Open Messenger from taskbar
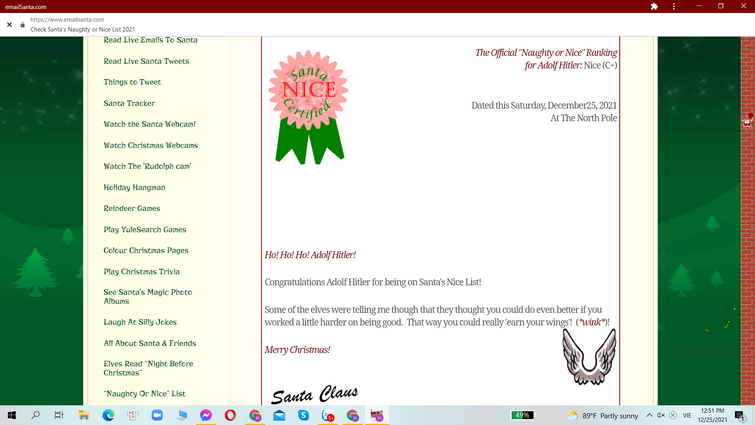755x425 pixels. coord(206,415)
